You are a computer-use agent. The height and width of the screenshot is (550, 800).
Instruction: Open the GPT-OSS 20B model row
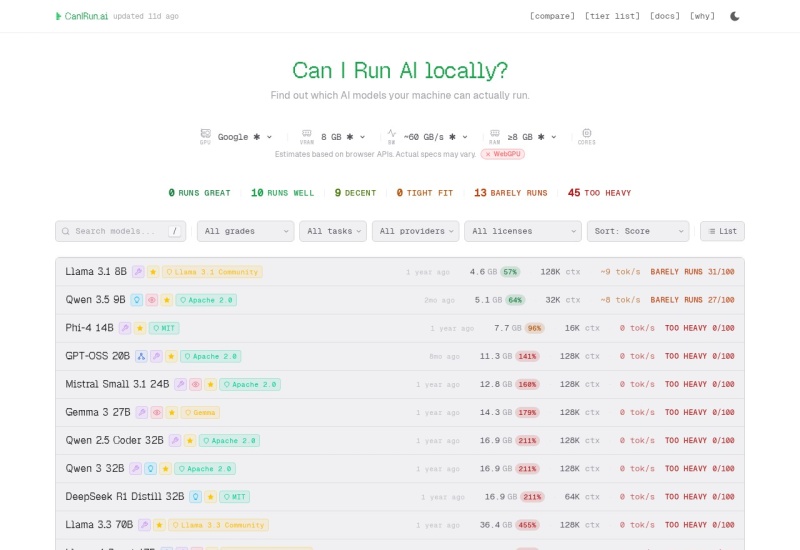[399, 356]
